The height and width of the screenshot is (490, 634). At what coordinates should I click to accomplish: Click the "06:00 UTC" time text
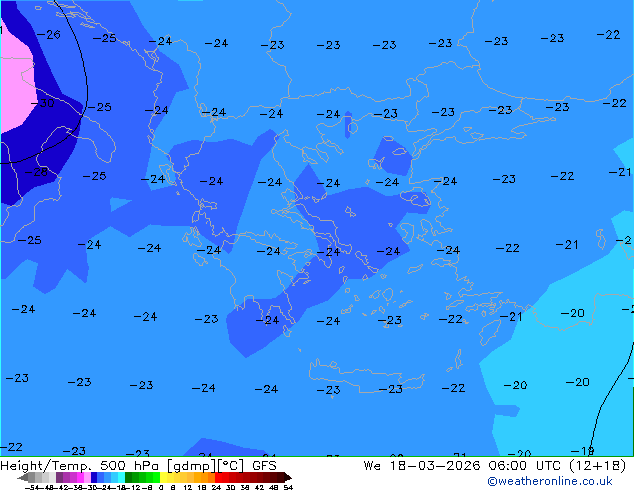click(x=527, y=466)
